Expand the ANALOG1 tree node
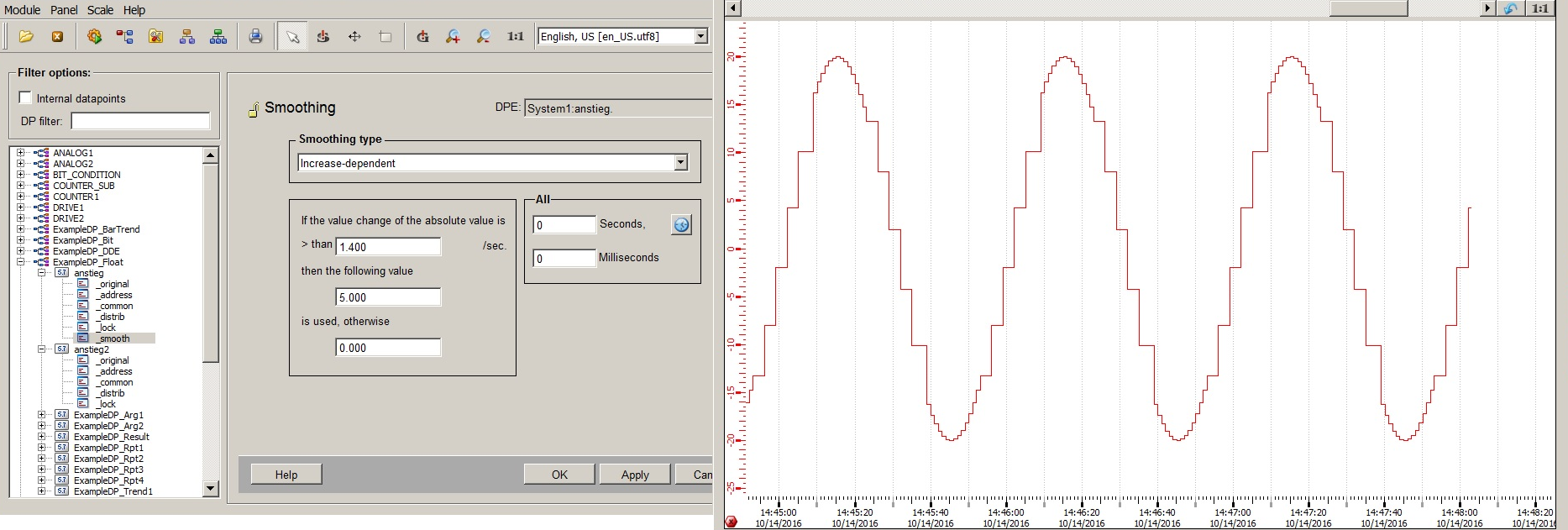 click(x=20, y=153)
